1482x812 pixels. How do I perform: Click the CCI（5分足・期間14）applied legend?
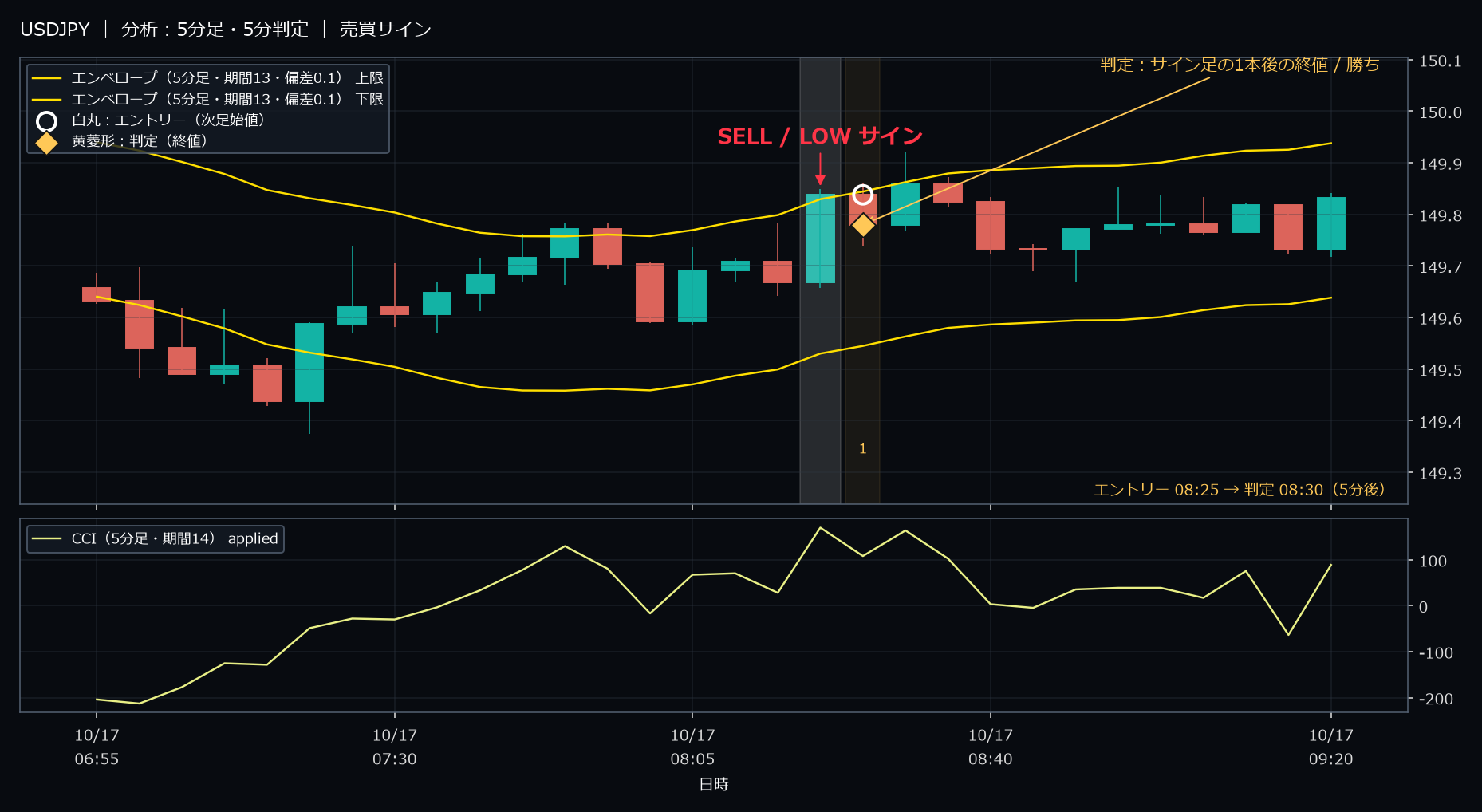click(x=156, y=538)
